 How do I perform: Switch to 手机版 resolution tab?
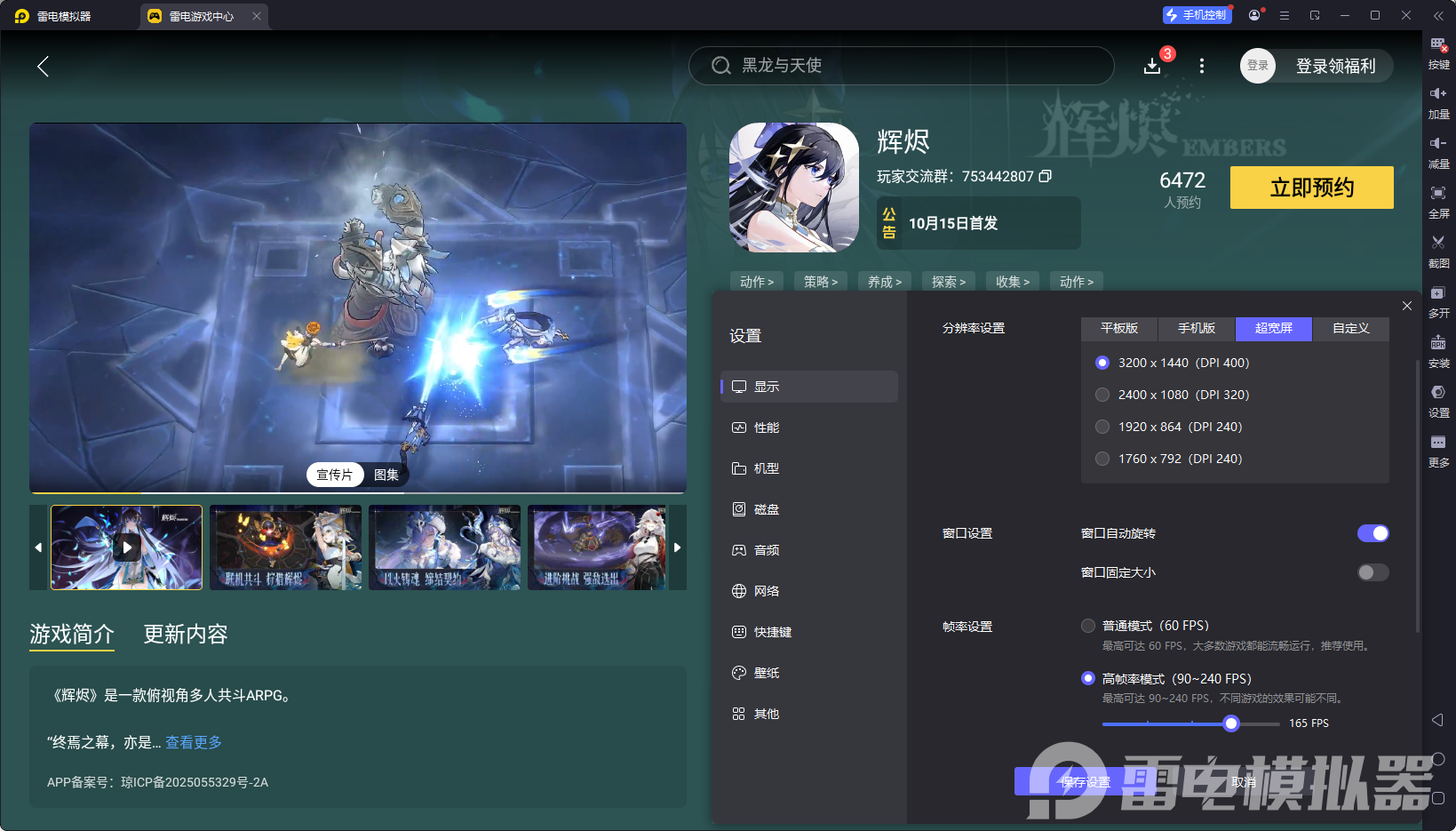1197,329
